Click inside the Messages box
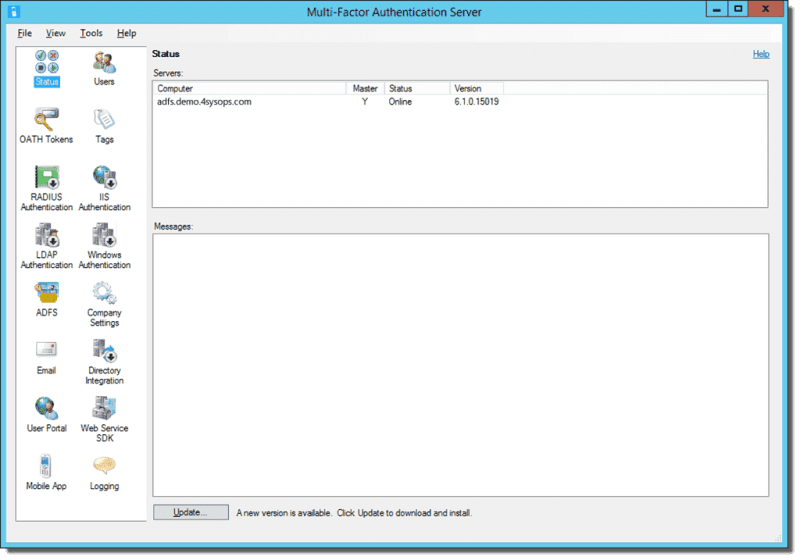800x560 pixels. [460, 365]
